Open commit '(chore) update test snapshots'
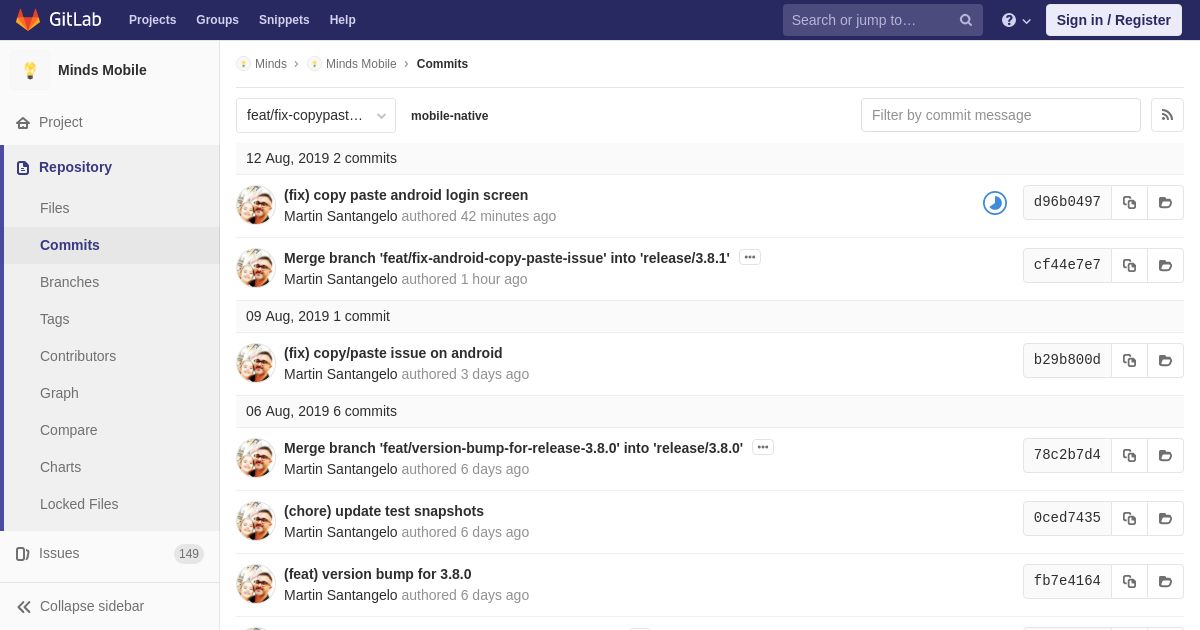Image resolution: width=1200 pixels, height=630 pixels. [384, 511]
